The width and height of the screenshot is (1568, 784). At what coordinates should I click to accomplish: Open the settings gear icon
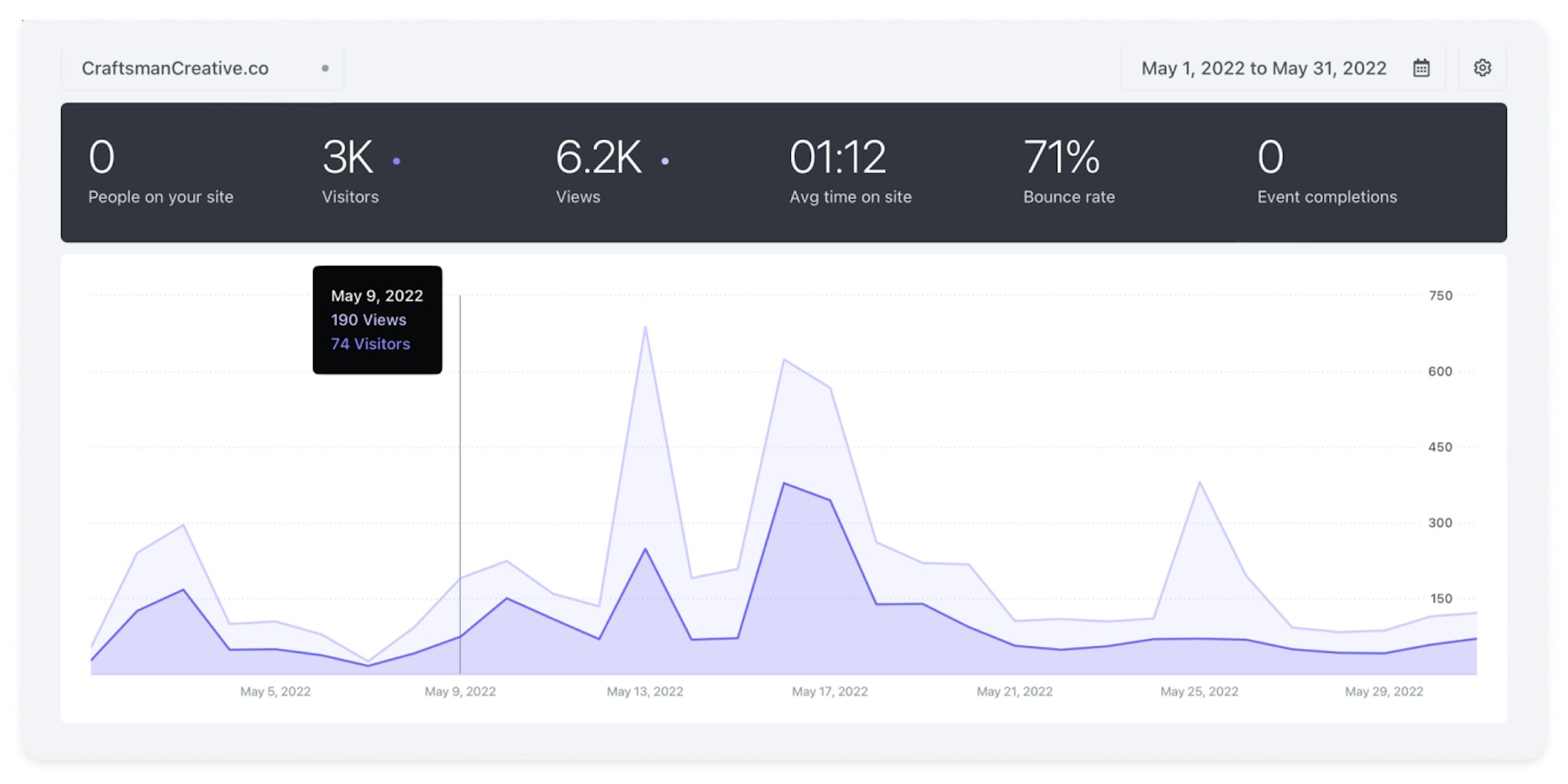[x=1483, y=67]
